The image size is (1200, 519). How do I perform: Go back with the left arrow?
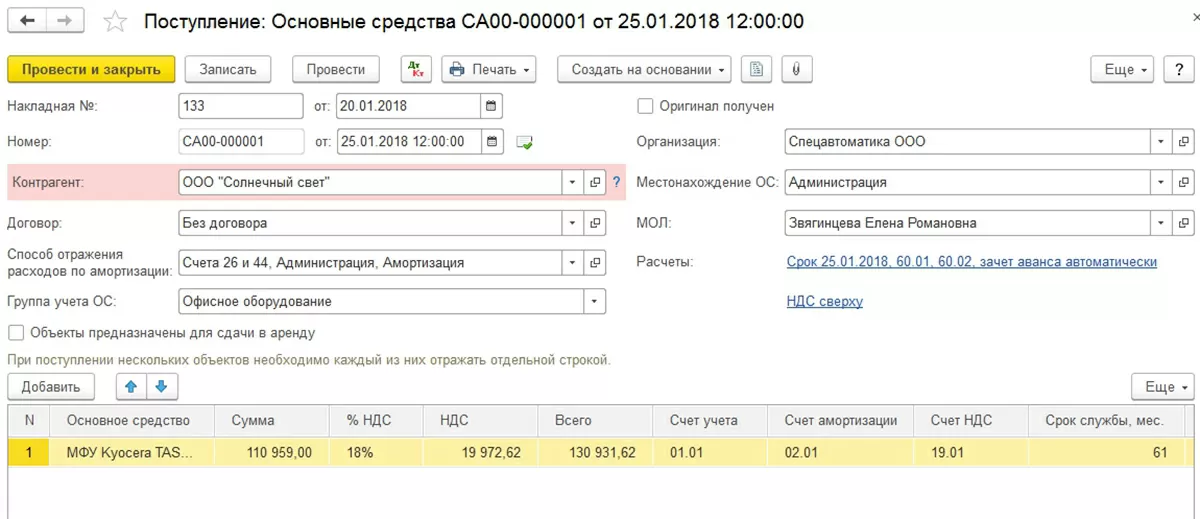point(28,20)
